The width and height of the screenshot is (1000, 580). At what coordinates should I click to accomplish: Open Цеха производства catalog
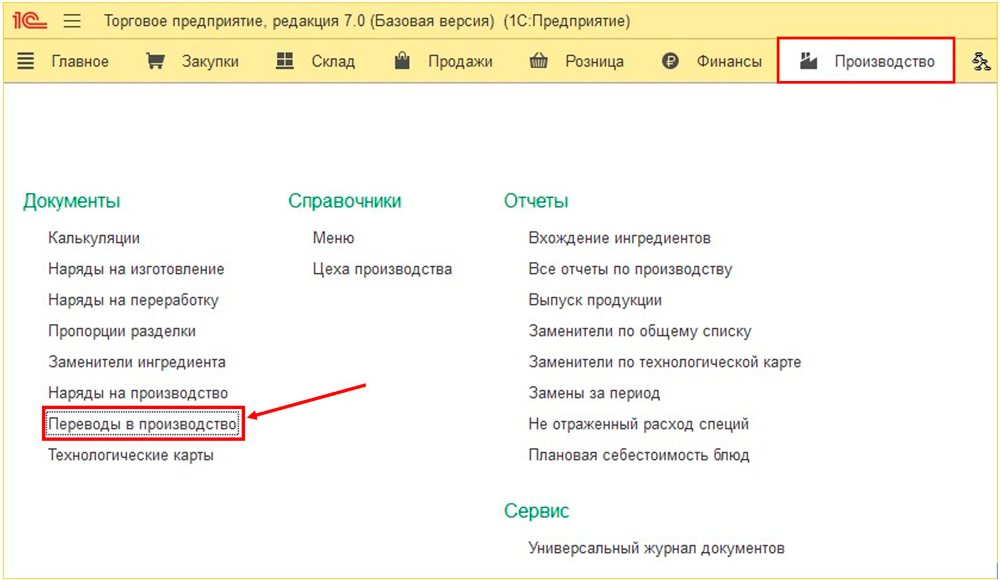point(382,269)
